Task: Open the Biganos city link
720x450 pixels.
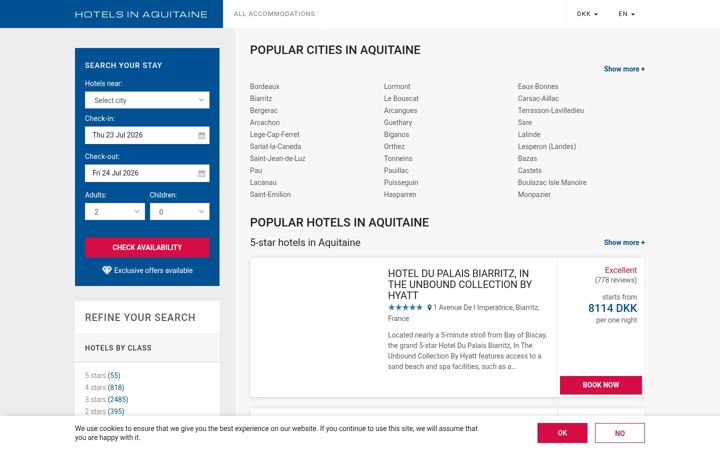Action: click(396, 135)
